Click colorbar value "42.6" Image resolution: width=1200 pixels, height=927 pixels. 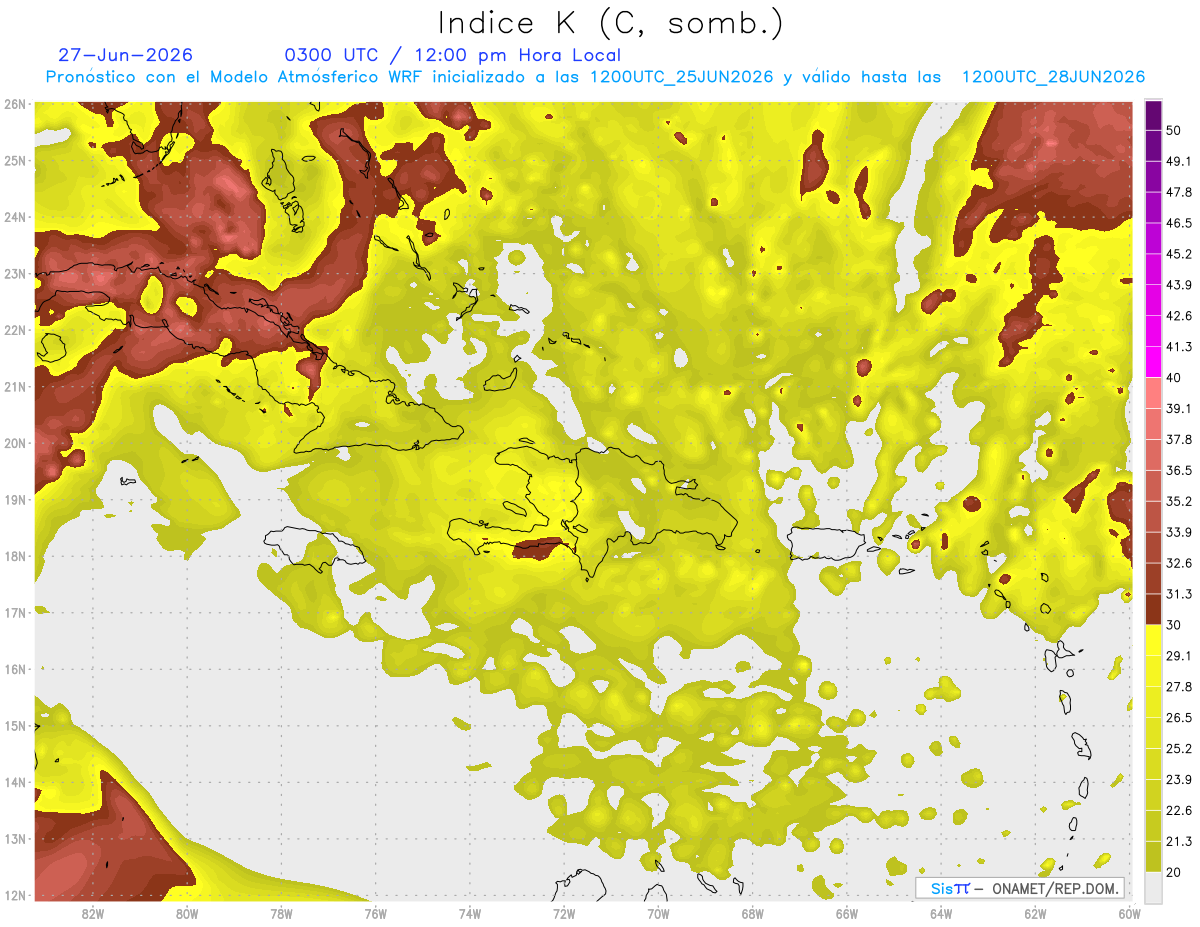[x=1179, y=316]
